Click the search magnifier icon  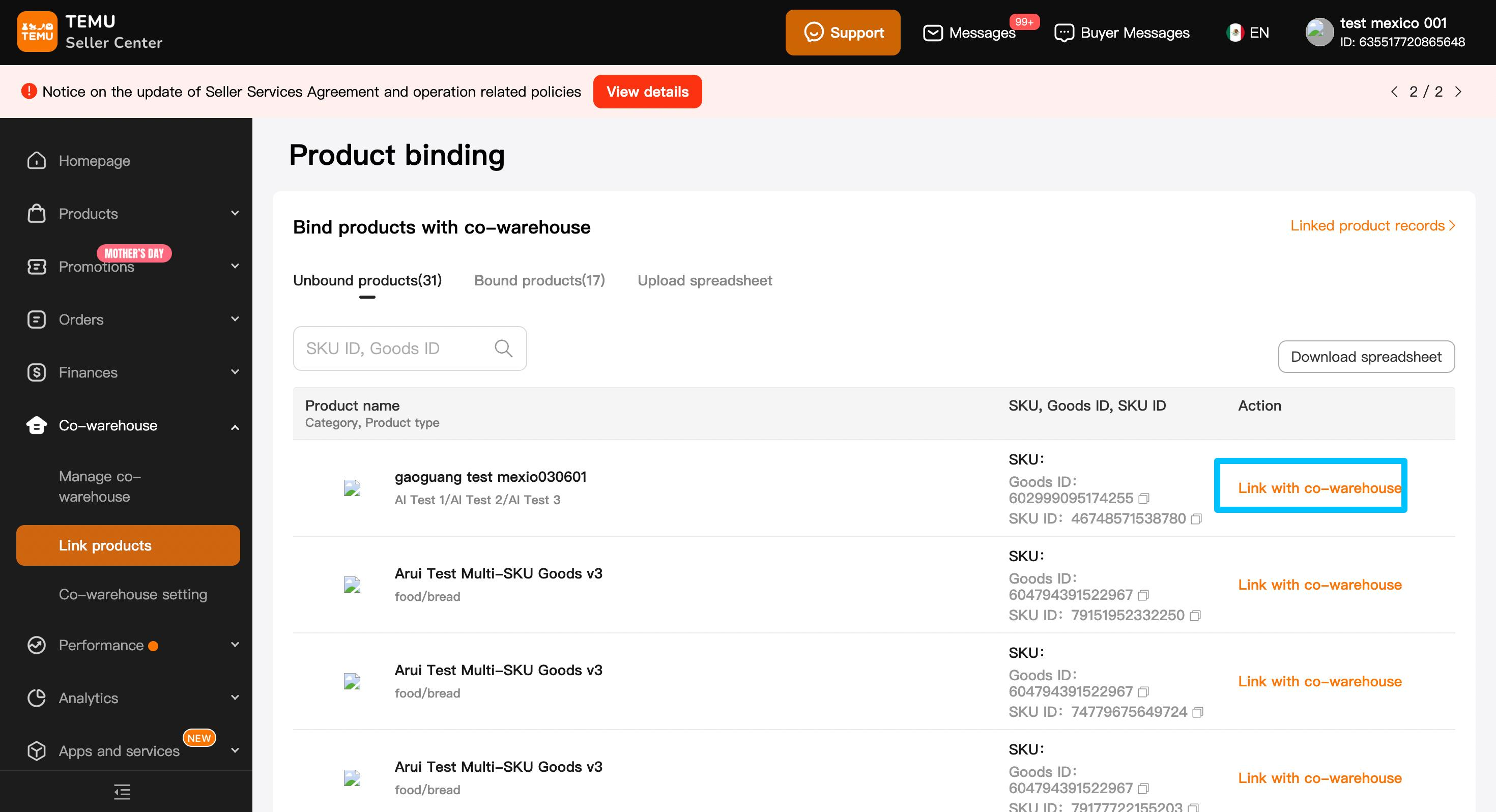[503, 349]
